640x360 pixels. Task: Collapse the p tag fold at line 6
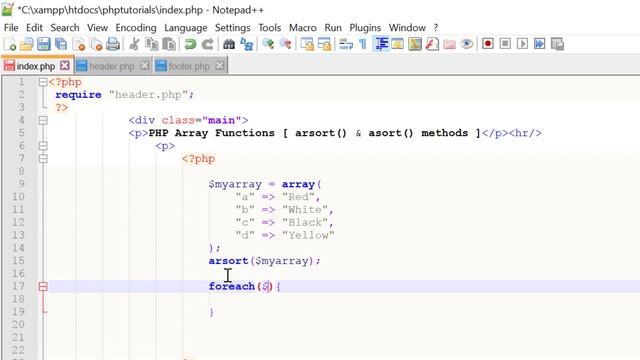43,146
